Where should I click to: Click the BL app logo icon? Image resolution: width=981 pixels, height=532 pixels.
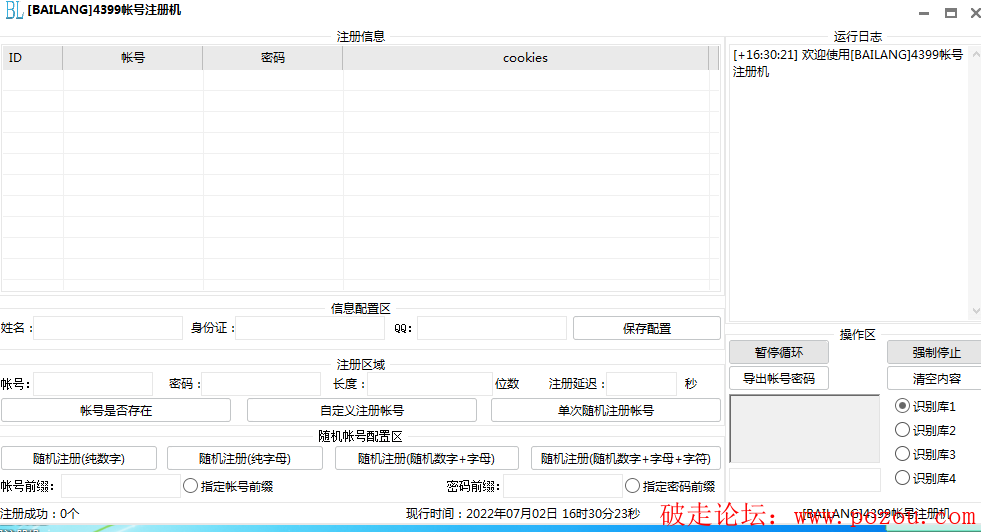pyautogui.click(x=14, y=10)
